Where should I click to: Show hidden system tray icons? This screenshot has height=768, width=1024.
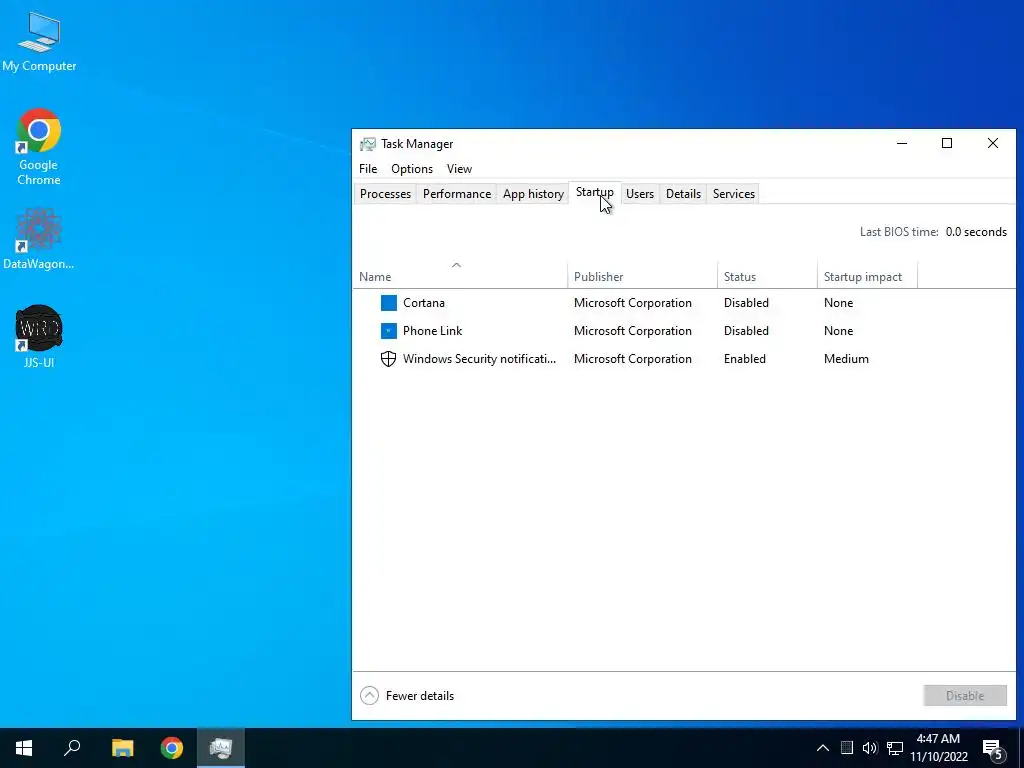click(823, 748)
